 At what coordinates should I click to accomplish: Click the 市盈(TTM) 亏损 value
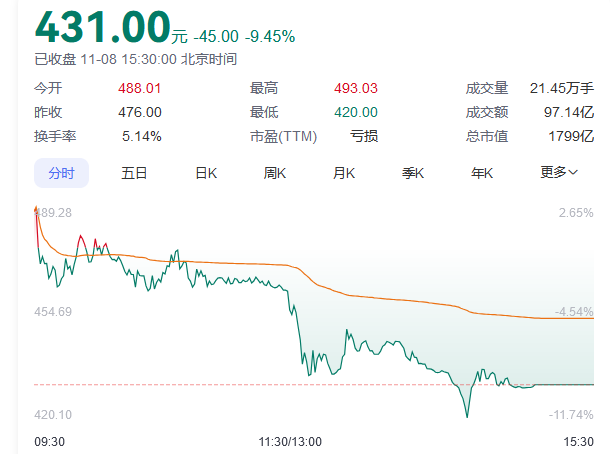[x=364, y=136]
